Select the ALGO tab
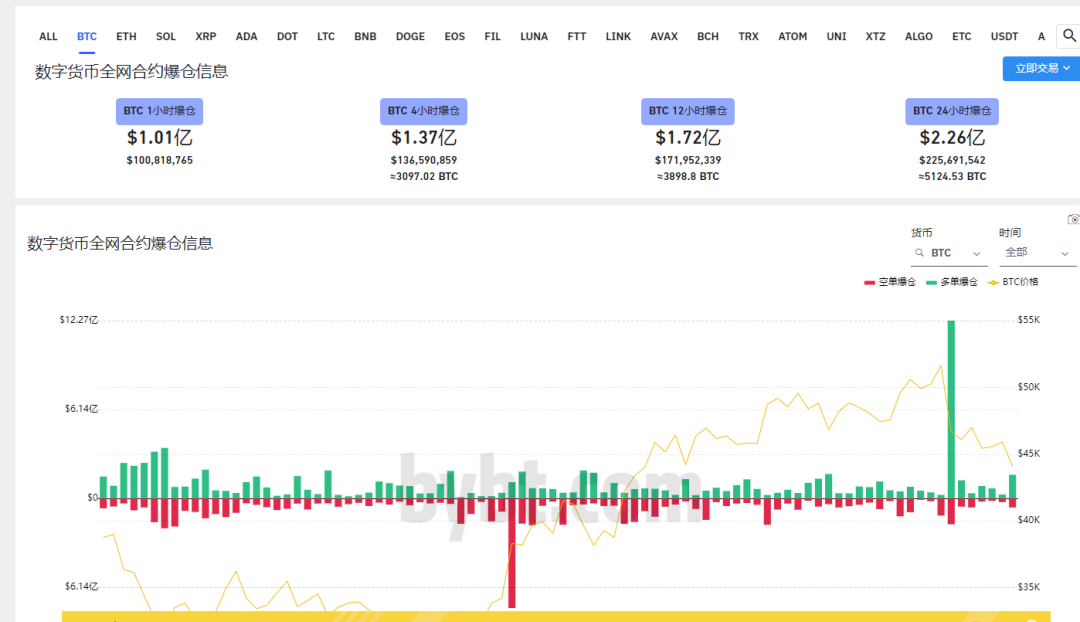 click(x=919, y=37)
